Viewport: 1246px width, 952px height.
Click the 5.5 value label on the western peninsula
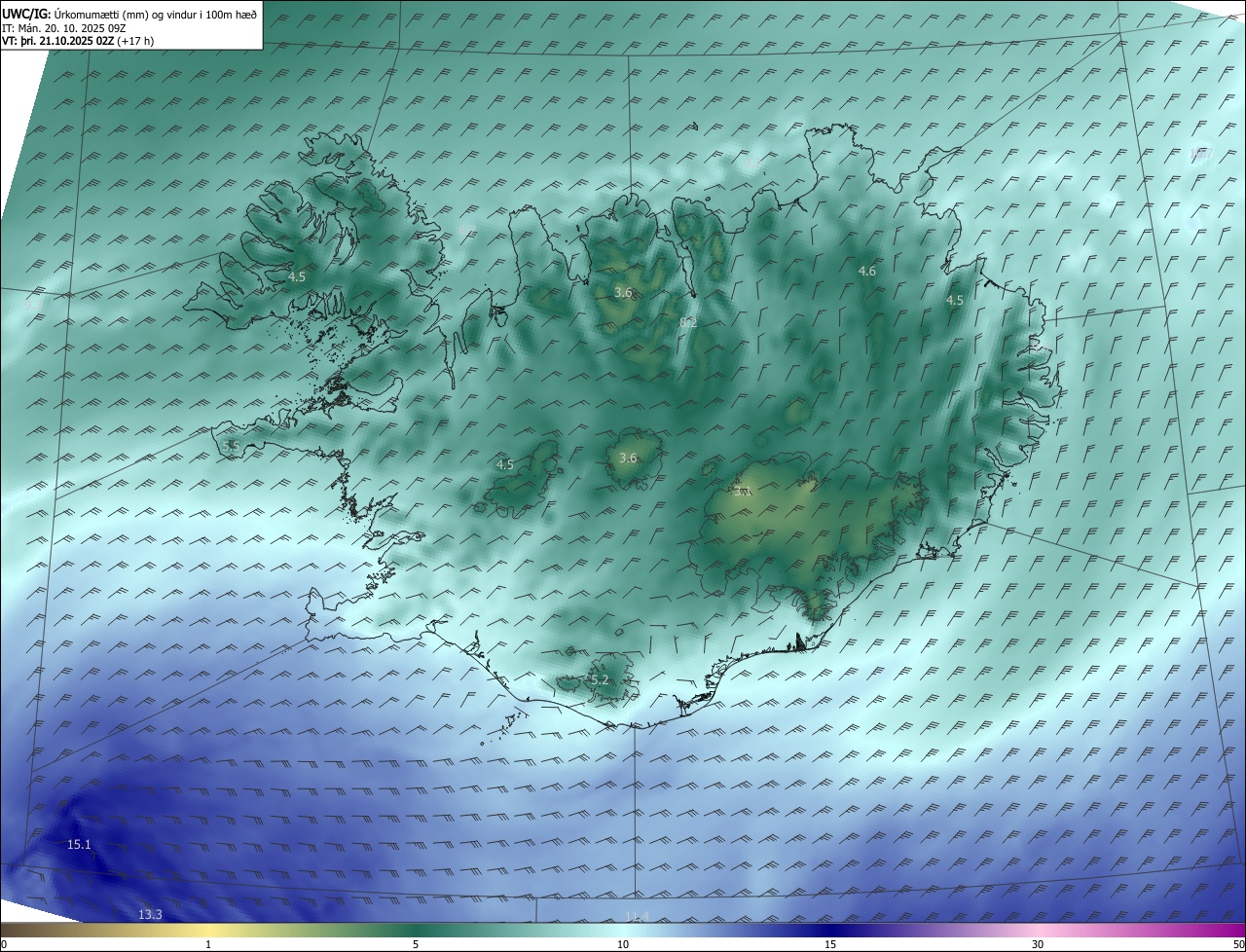pos(231,446)
